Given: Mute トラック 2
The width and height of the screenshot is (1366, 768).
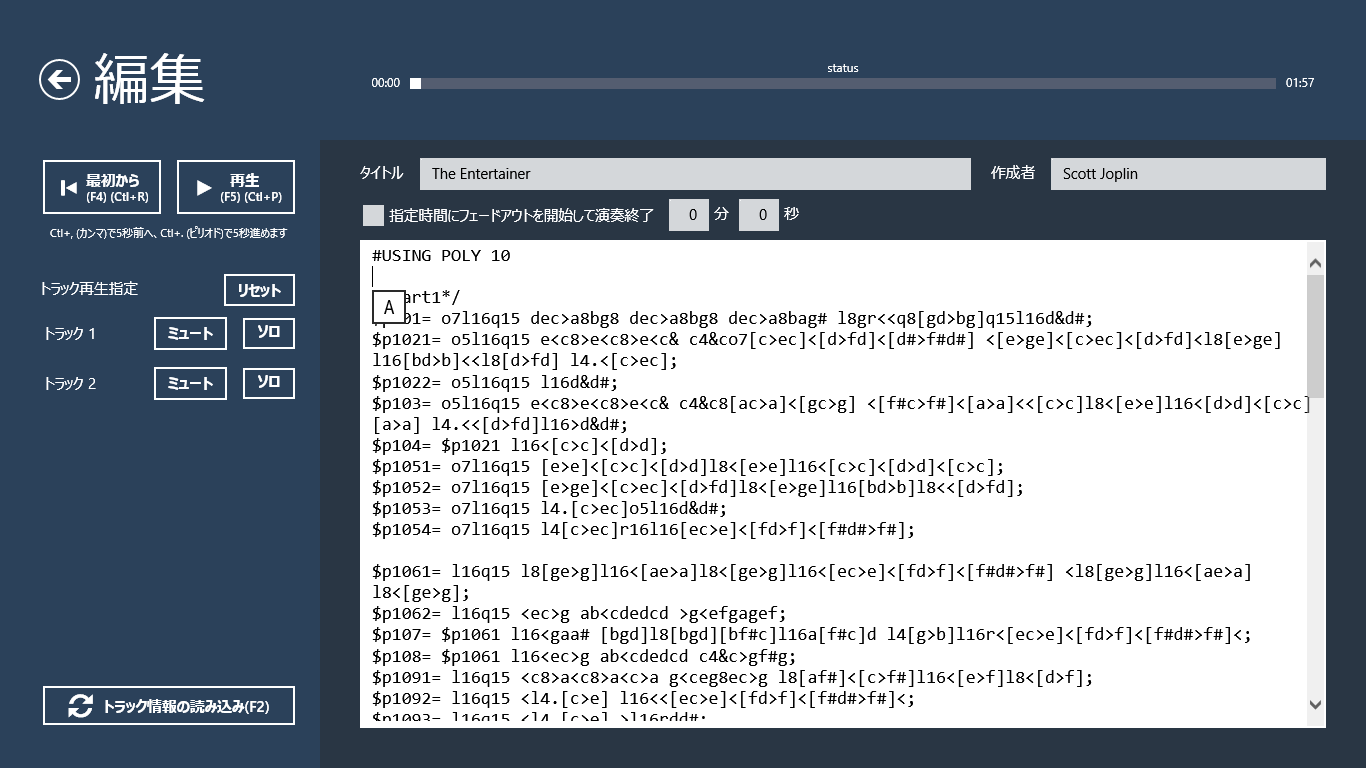Looking at the screenshot, I should click(x=190, y=383).
